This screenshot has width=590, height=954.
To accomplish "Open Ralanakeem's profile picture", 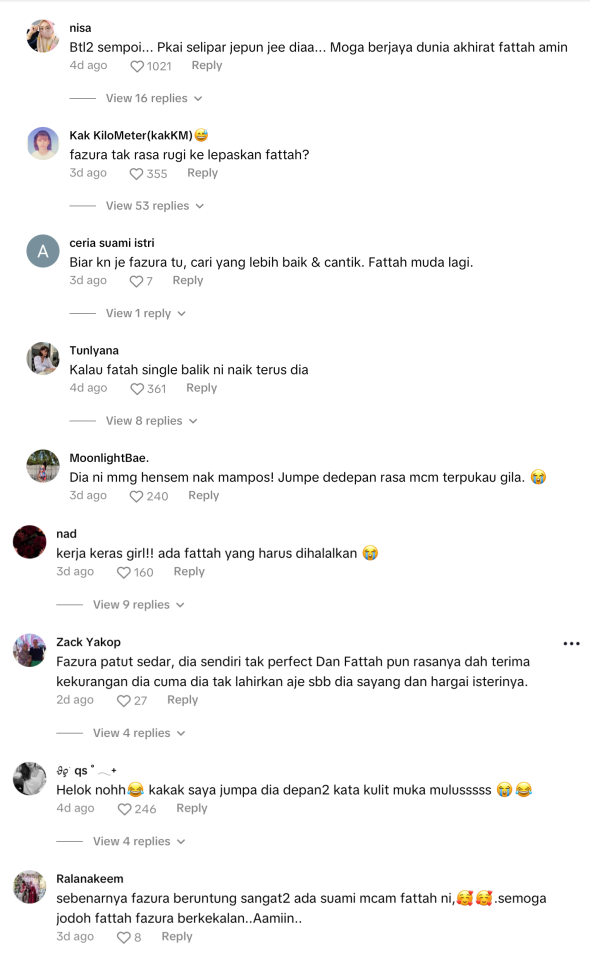I will [x=30, y=886].
